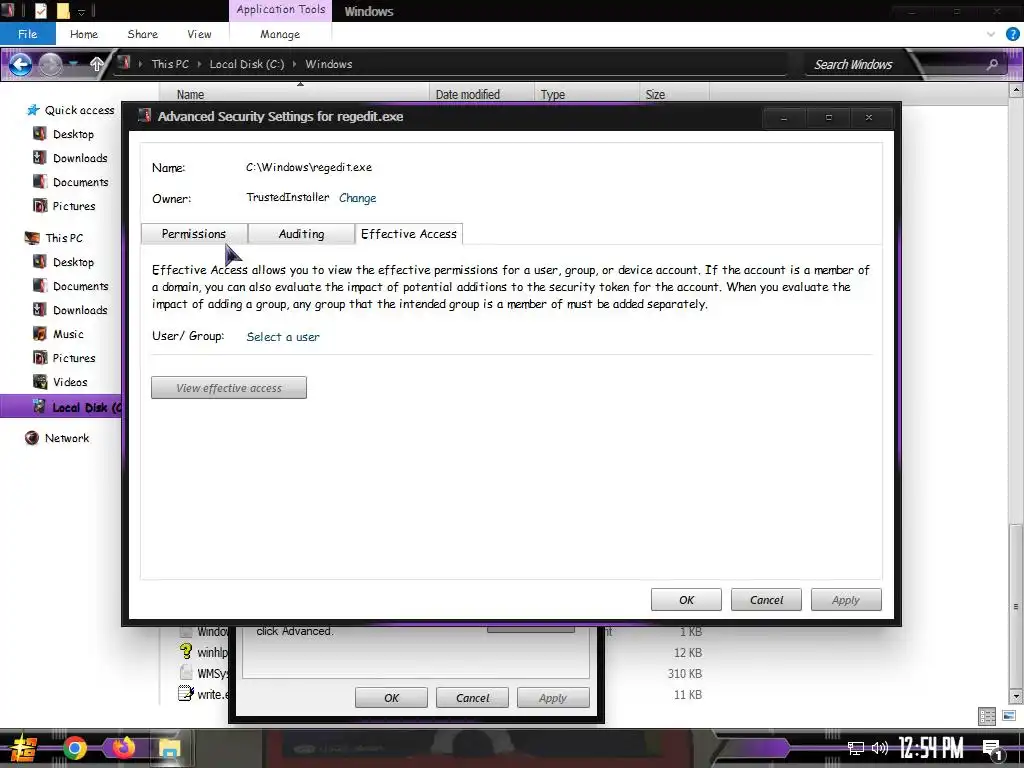Click the Explorer help question mark icon
Image resolution: width=1024 pixels, height=768 pixels.
pos(1013,34)
